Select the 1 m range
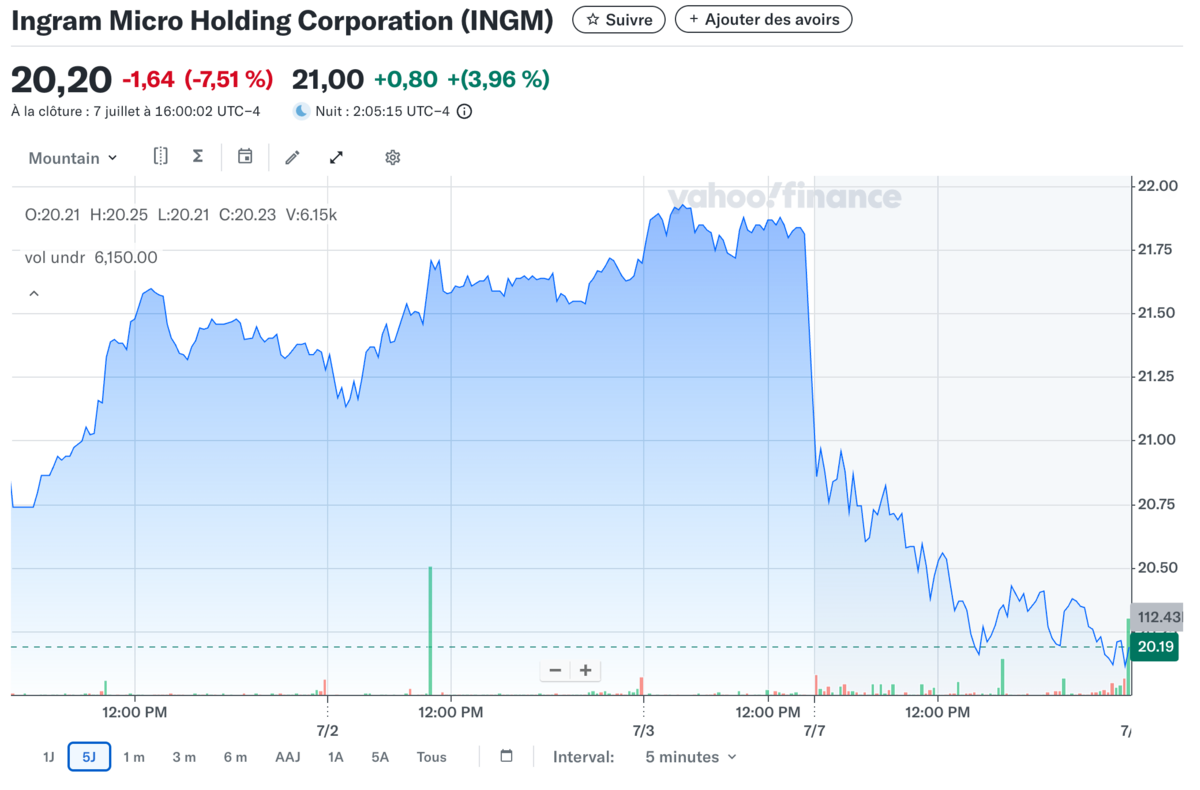This screenshot has height=790, width=1200. tap(134, 757)
